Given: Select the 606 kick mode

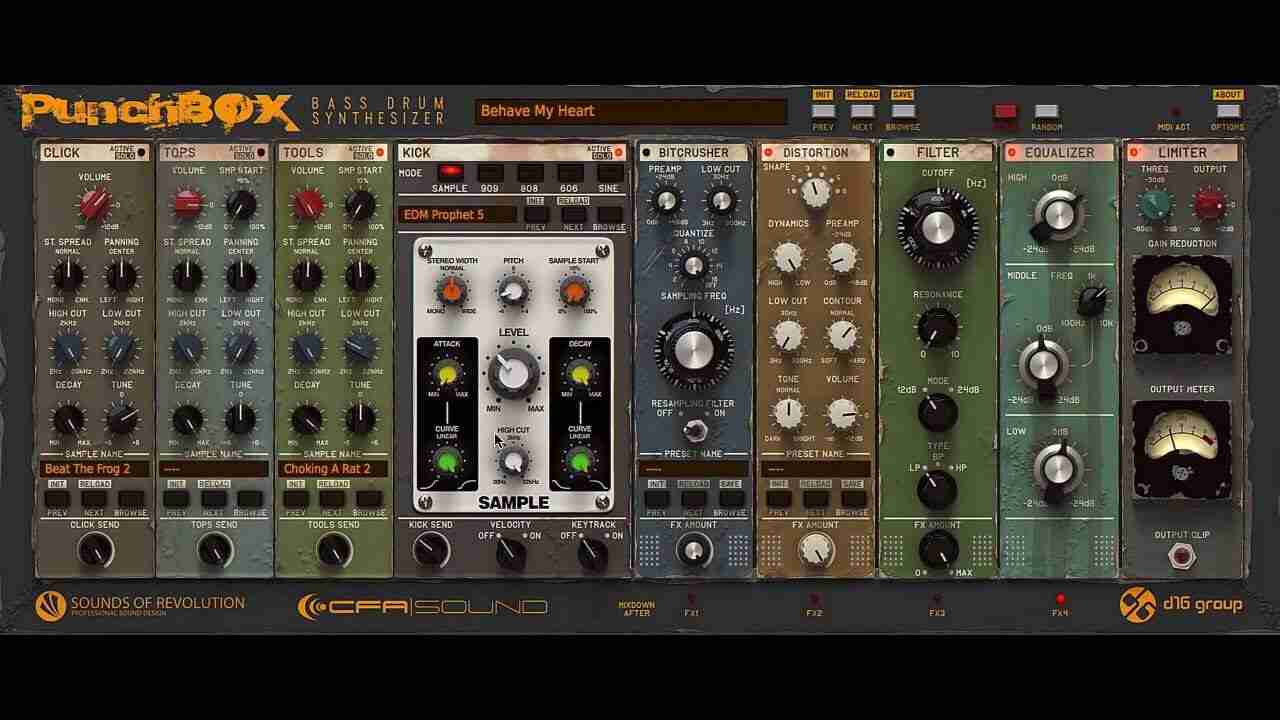Looking at the screenshot, I should point(569,172).
